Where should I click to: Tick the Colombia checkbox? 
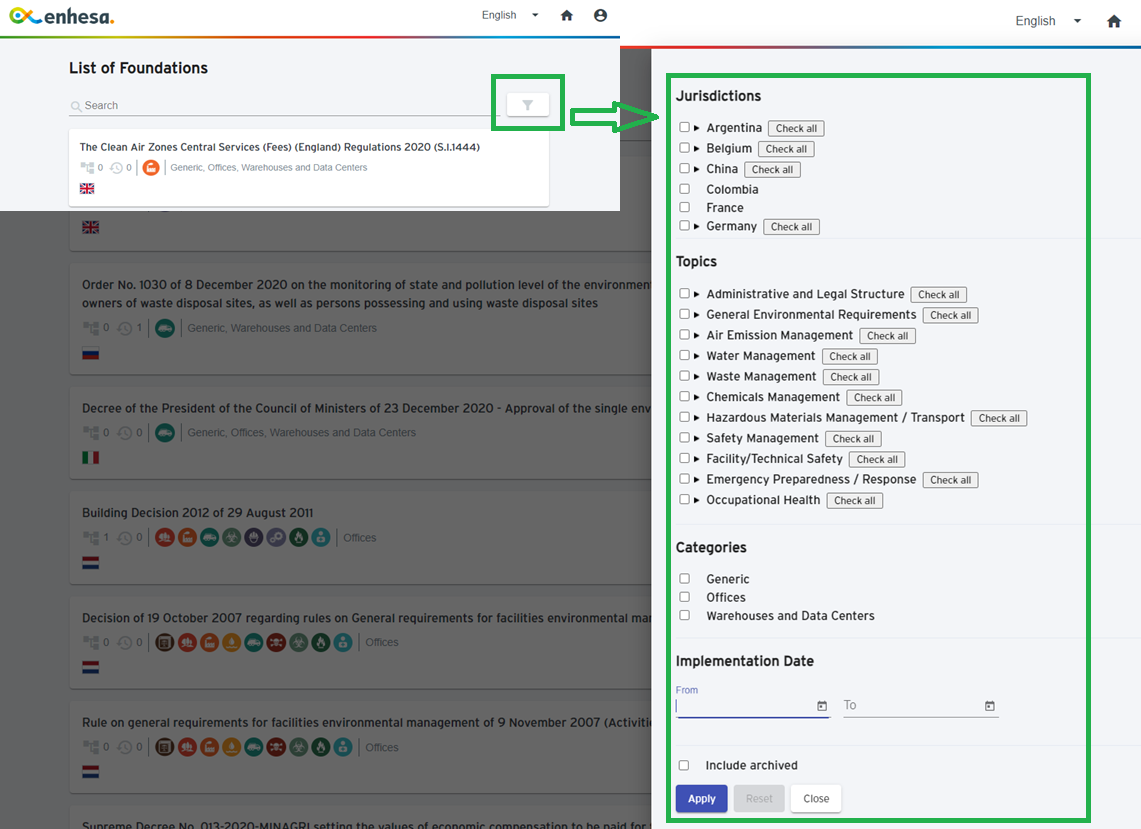[684, 189]
